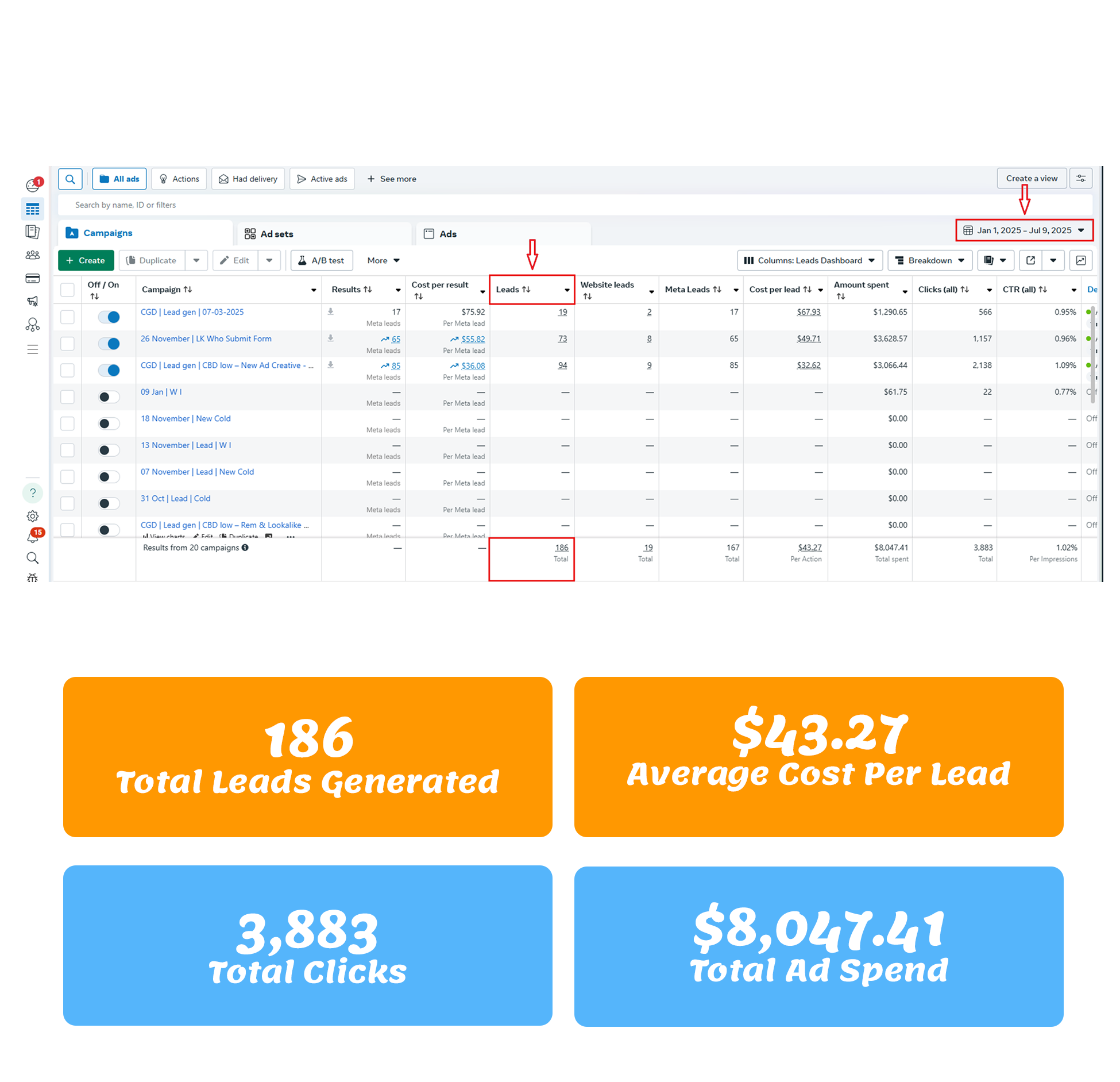The width and height of the screenshot is (1120, 1082).
Task: Open the view settings sliders icon
Action: click(x=1080, y=178)
